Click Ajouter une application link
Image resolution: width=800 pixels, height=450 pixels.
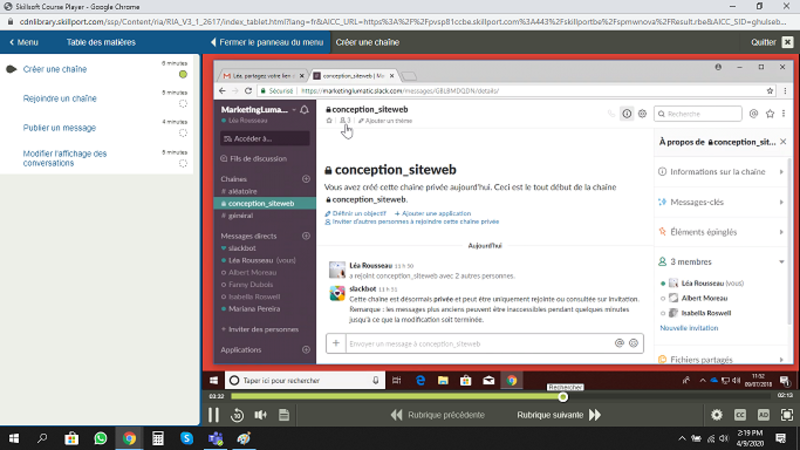click(433, 214)
